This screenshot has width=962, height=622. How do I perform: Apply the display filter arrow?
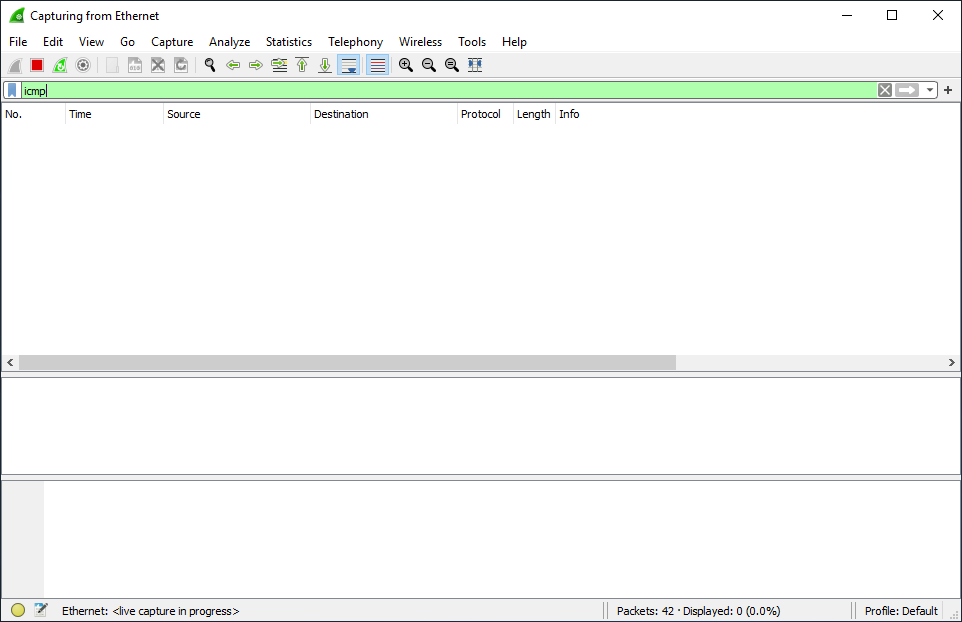907,91
